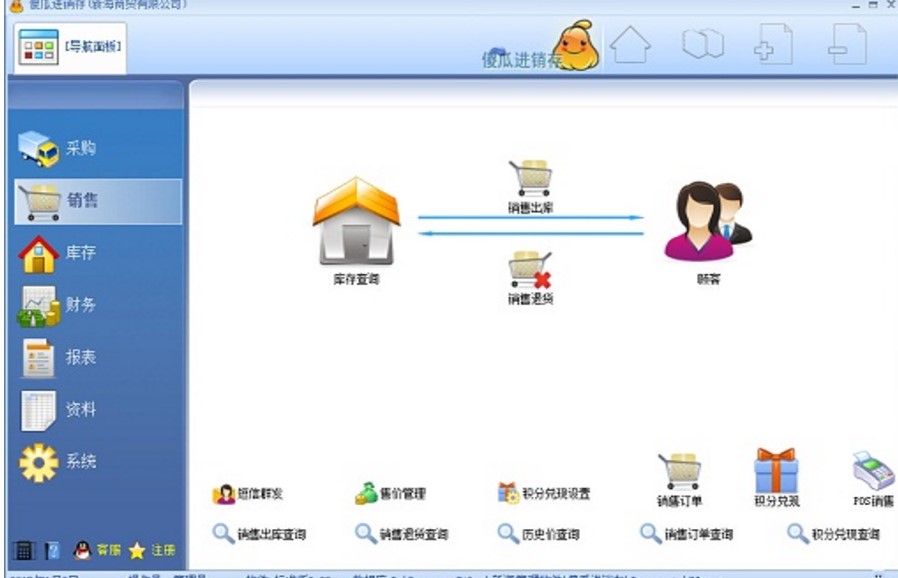Viewport: 898px width, 578px height.
Task: Open the calculator icon at sidebar bottom
Action: point(23,551)
